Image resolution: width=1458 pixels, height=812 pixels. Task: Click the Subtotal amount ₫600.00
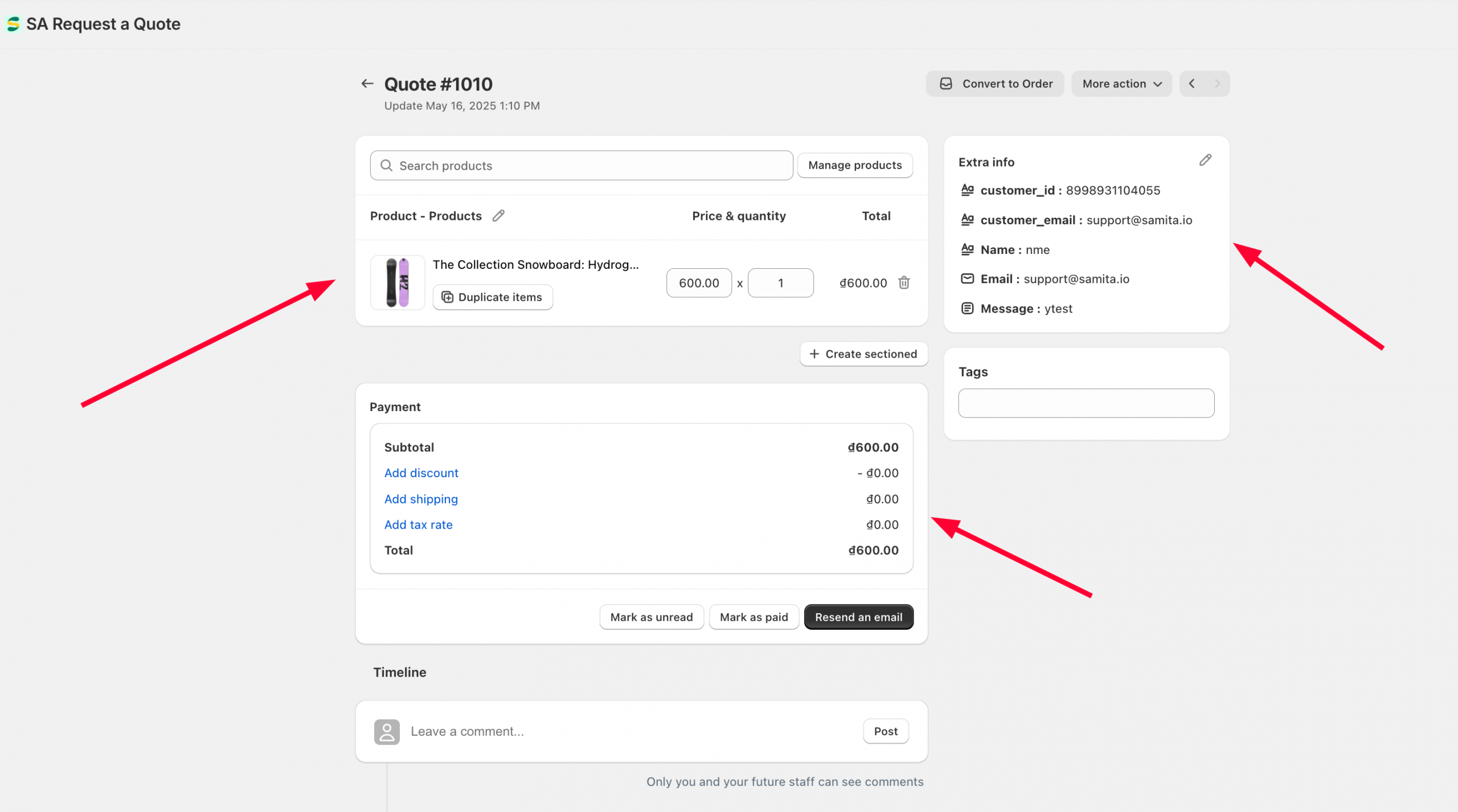coord(873,448)
